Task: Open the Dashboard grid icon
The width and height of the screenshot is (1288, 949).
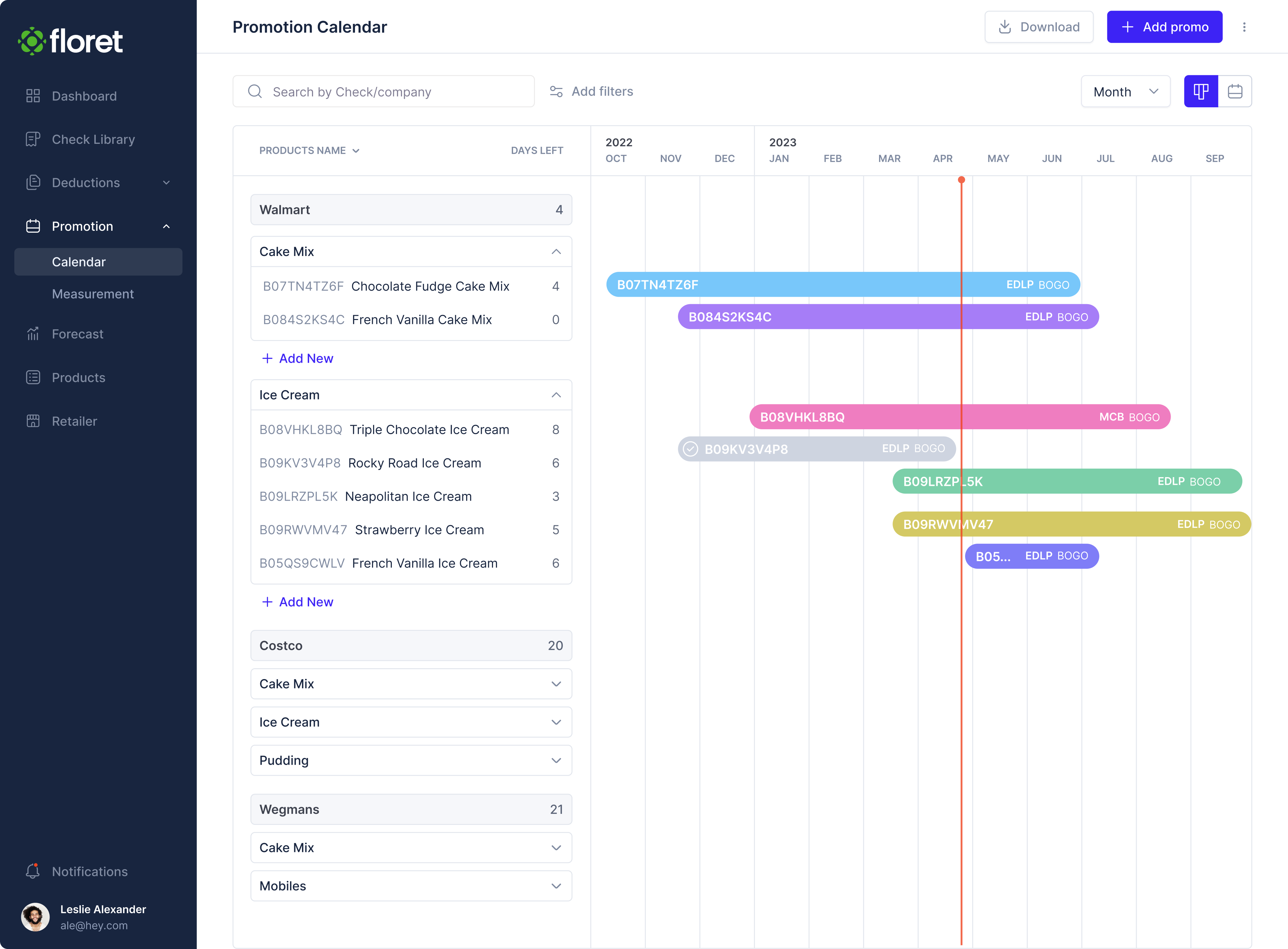Action: tap(33, 96)
